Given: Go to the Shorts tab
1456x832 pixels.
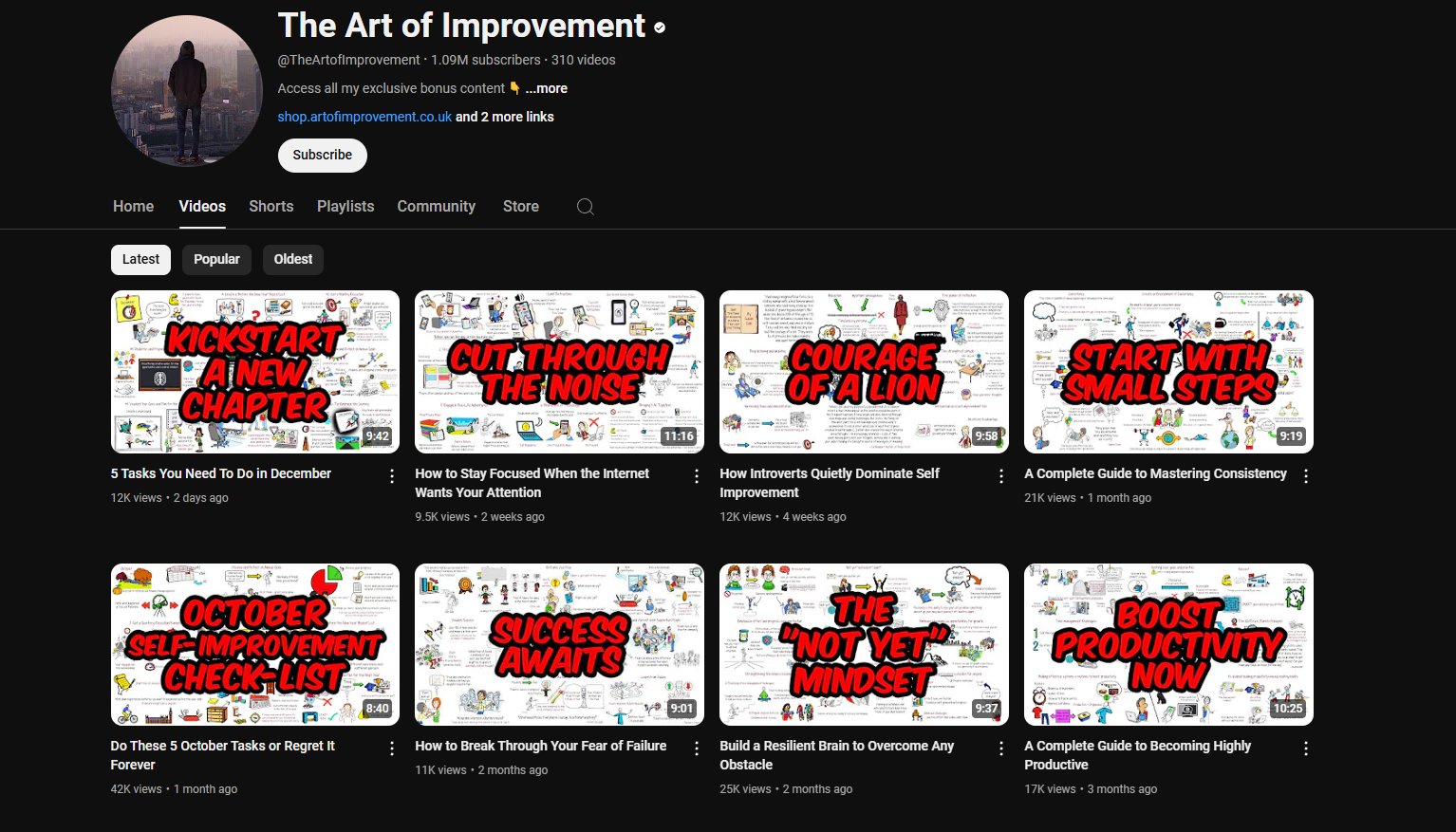Looking at the screenshot, I should click(271, 206).
